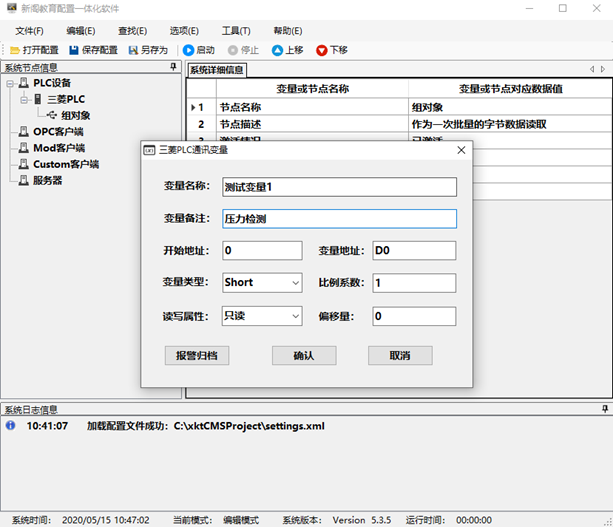Open the 工具(T) menu

click(x=236, y=31)
